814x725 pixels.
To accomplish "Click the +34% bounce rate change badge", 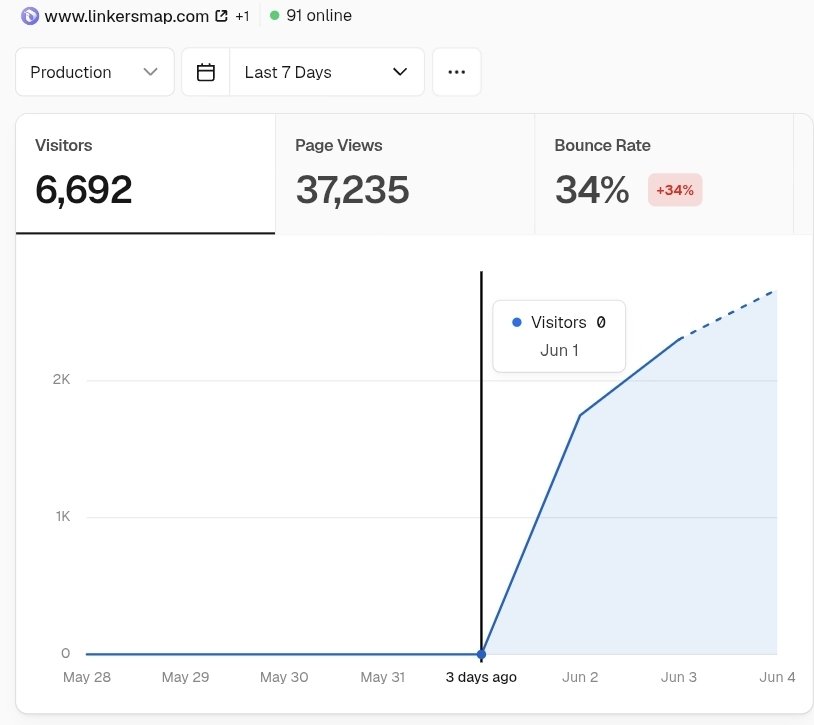I will click(x=675, y=190).
